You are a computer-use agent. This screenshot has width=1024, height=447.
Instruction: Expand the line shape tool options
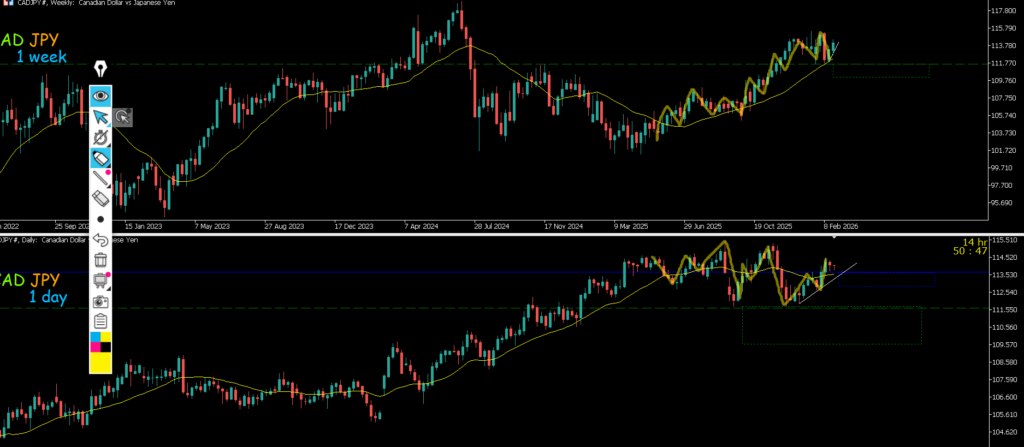pyautogui.click(x=101, y=178)
